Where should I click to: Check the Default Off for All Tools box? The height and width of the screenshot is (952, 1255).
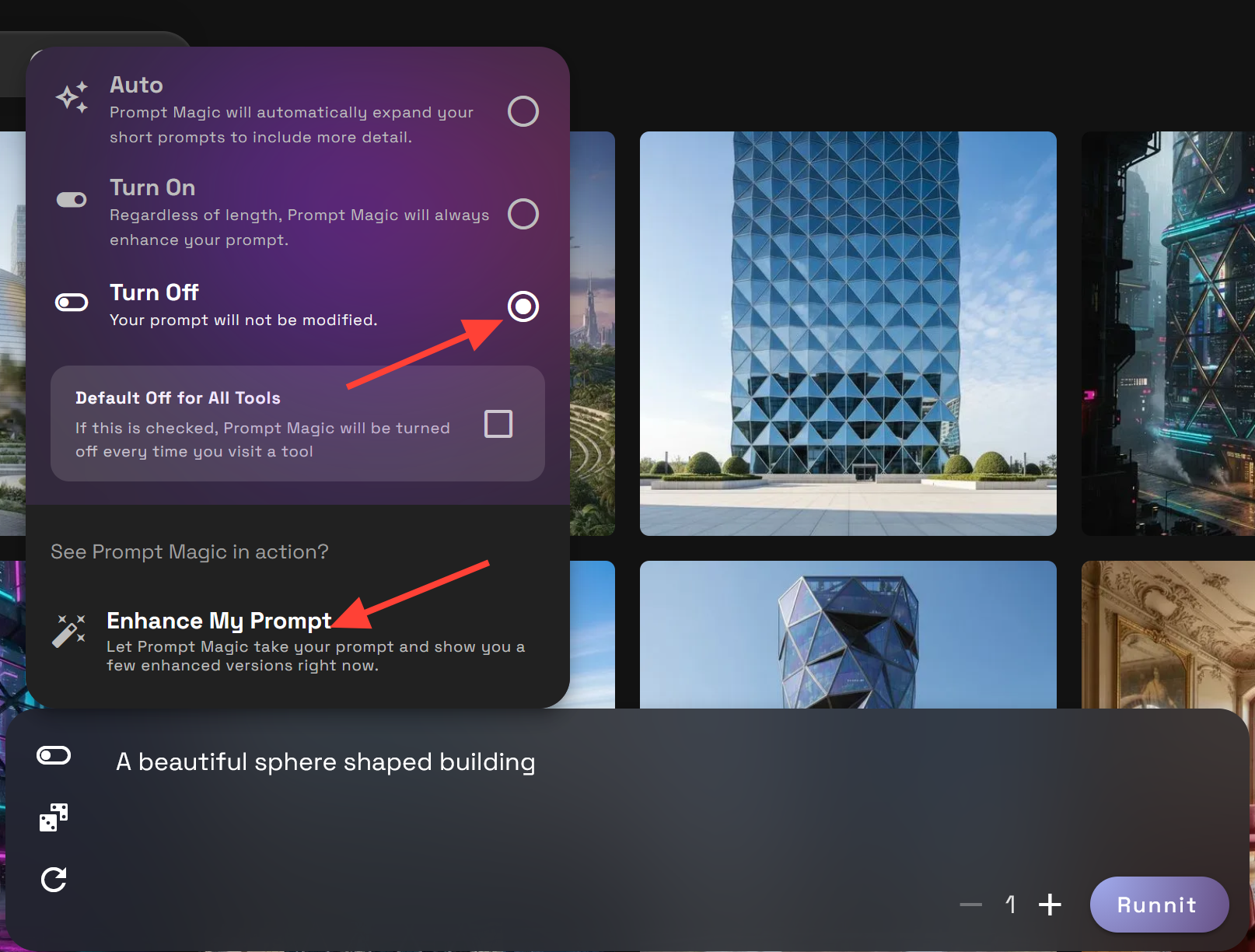(498, 424)
